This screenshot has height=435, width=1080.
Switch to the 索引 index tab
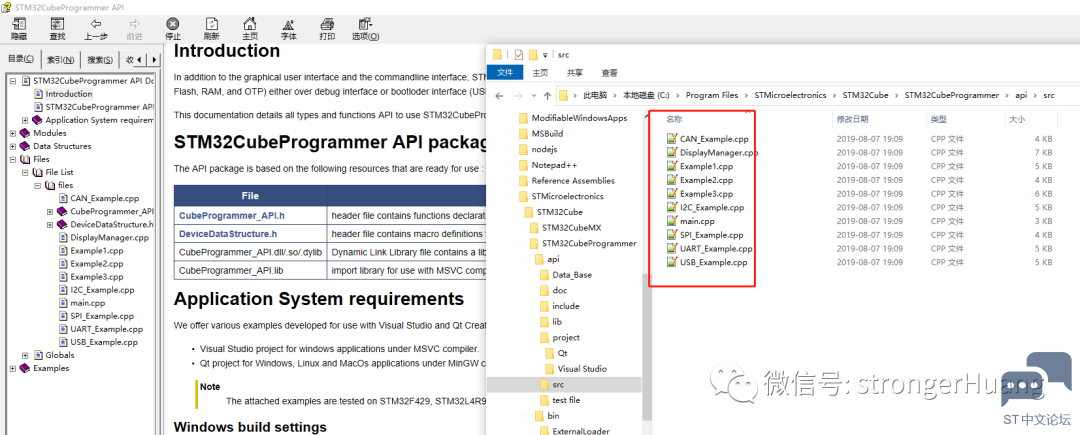61,60
